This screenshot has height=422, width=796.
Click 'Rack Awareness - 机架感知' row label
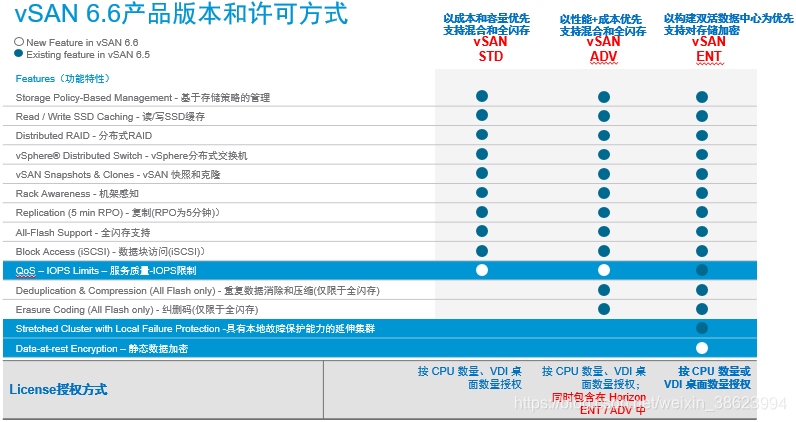[x=77, y=193]
